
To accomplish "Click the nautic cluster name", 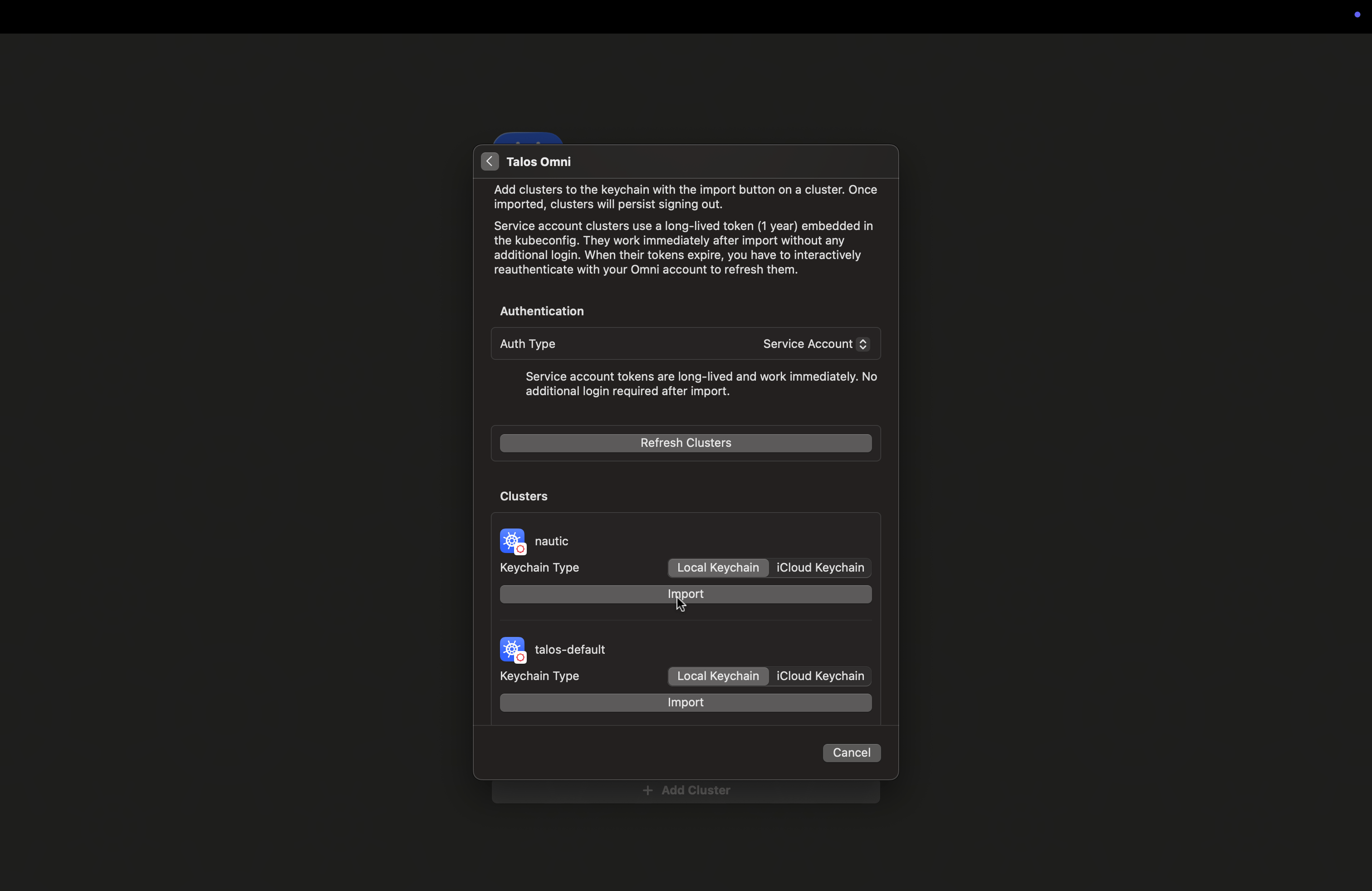I will point(551,541).
